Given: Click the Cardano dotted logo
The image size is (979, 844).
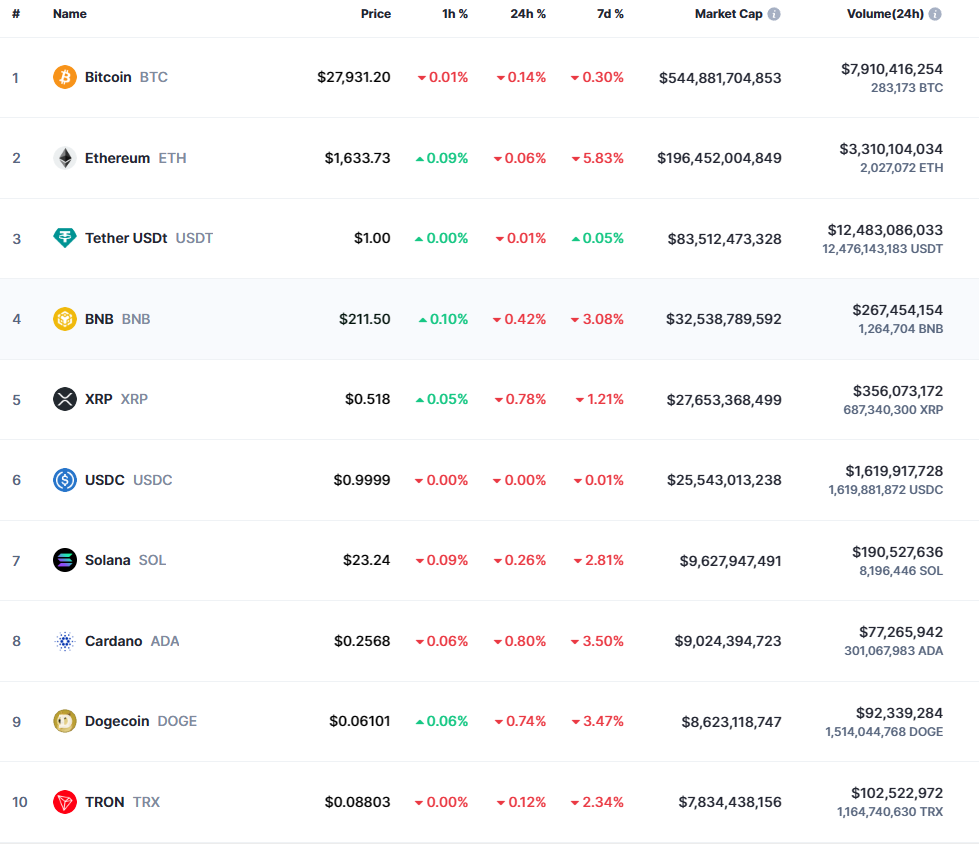Looking at the screenshot, I should 65,641.
